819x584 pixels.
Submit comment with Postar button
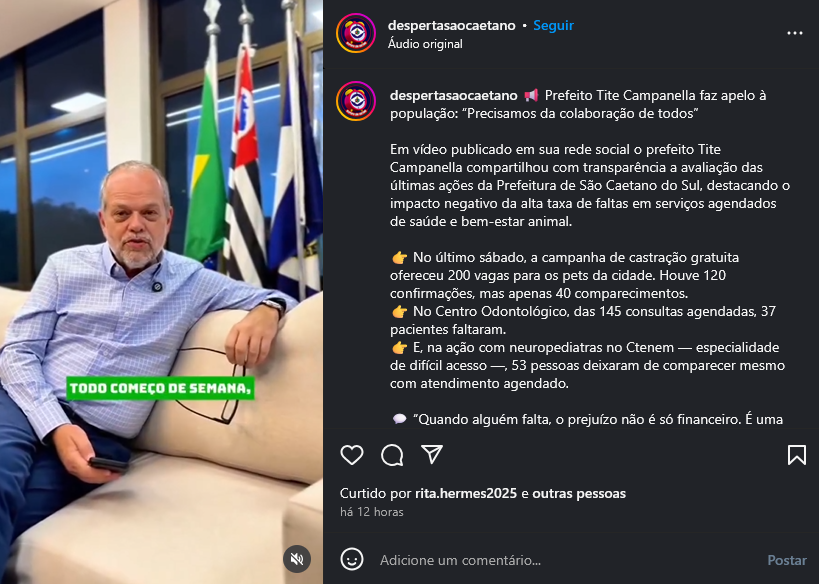(x=787, y=560)
